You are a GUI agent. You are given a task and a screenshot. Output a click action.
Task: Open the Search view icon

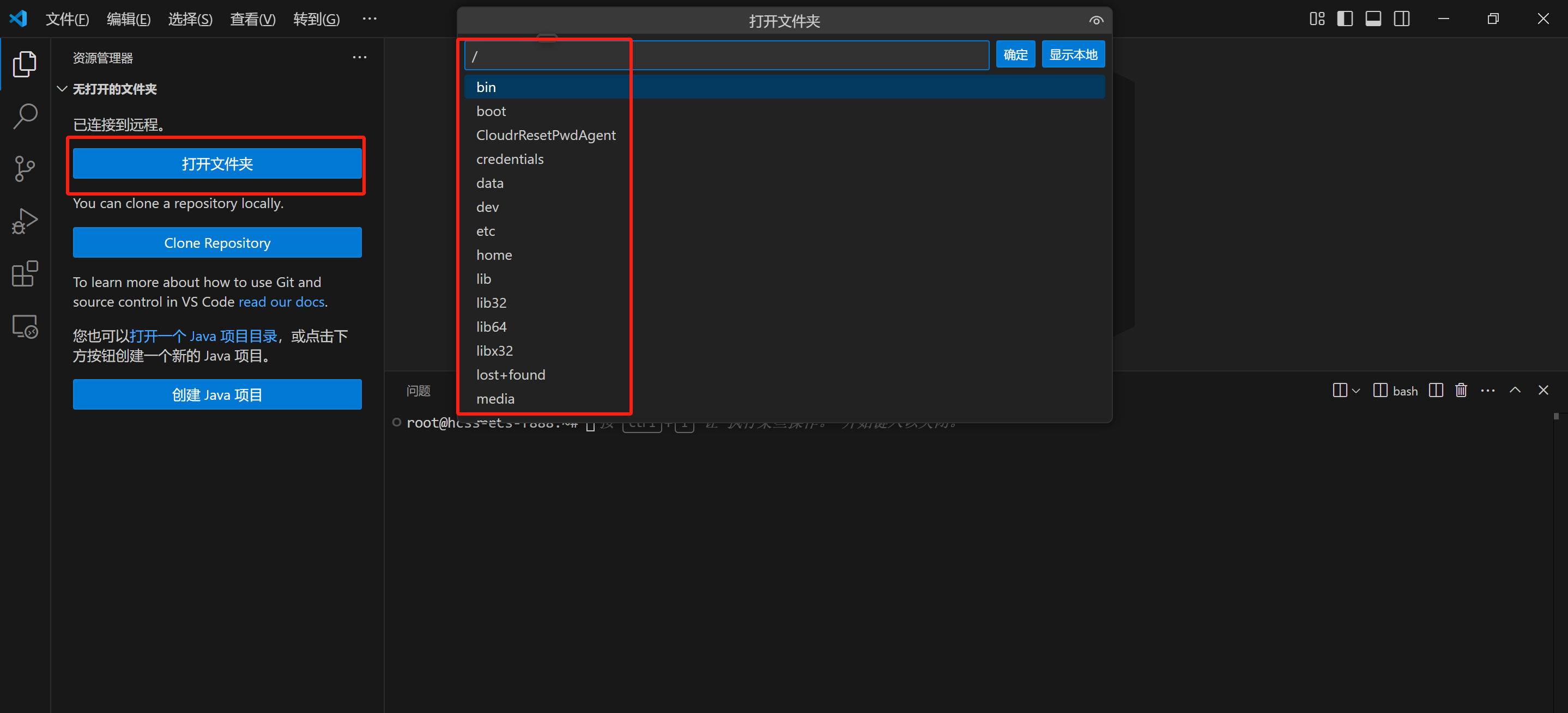pos(25,115)
